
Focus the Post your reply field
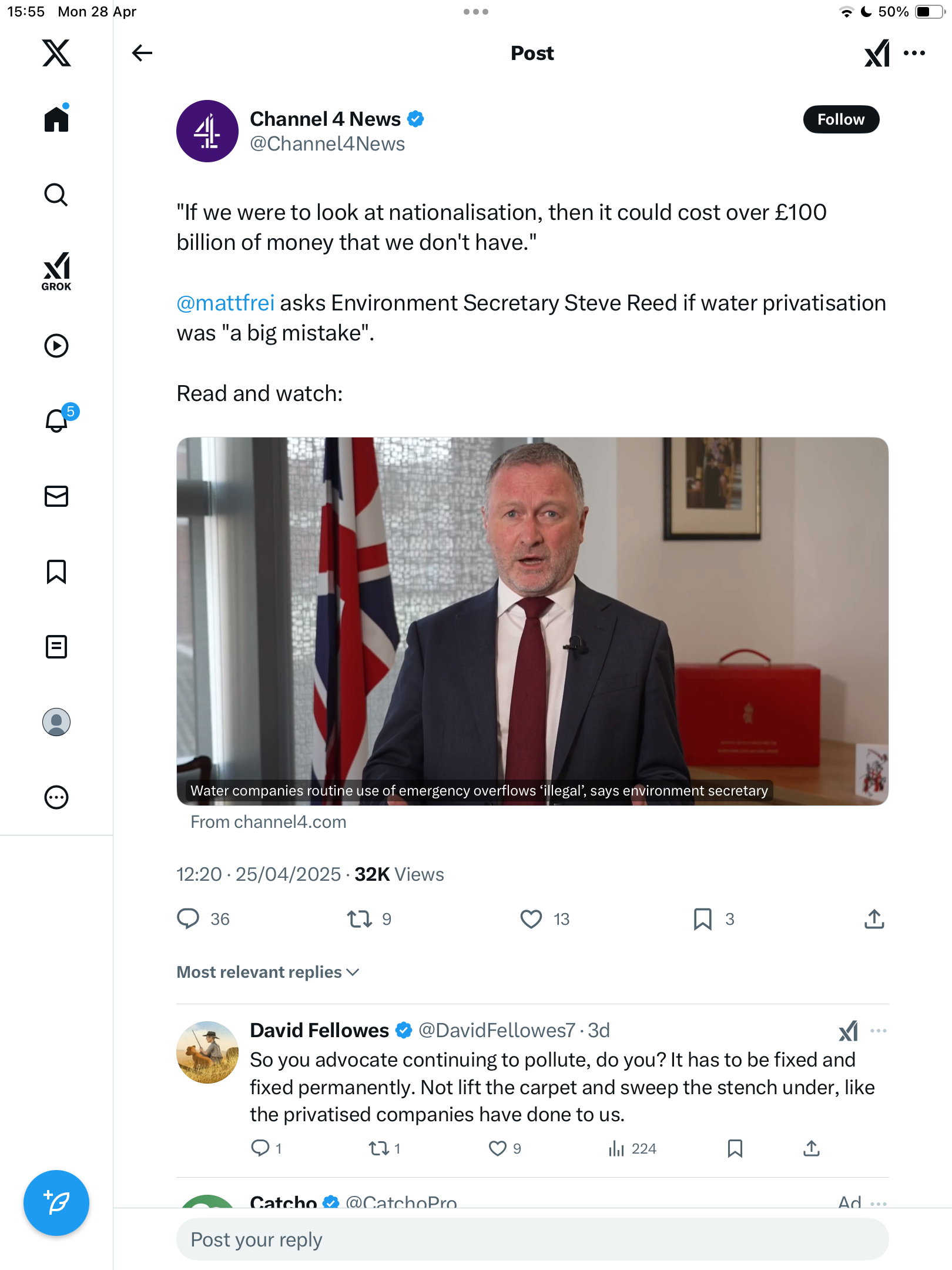[x=532, y=1239]
